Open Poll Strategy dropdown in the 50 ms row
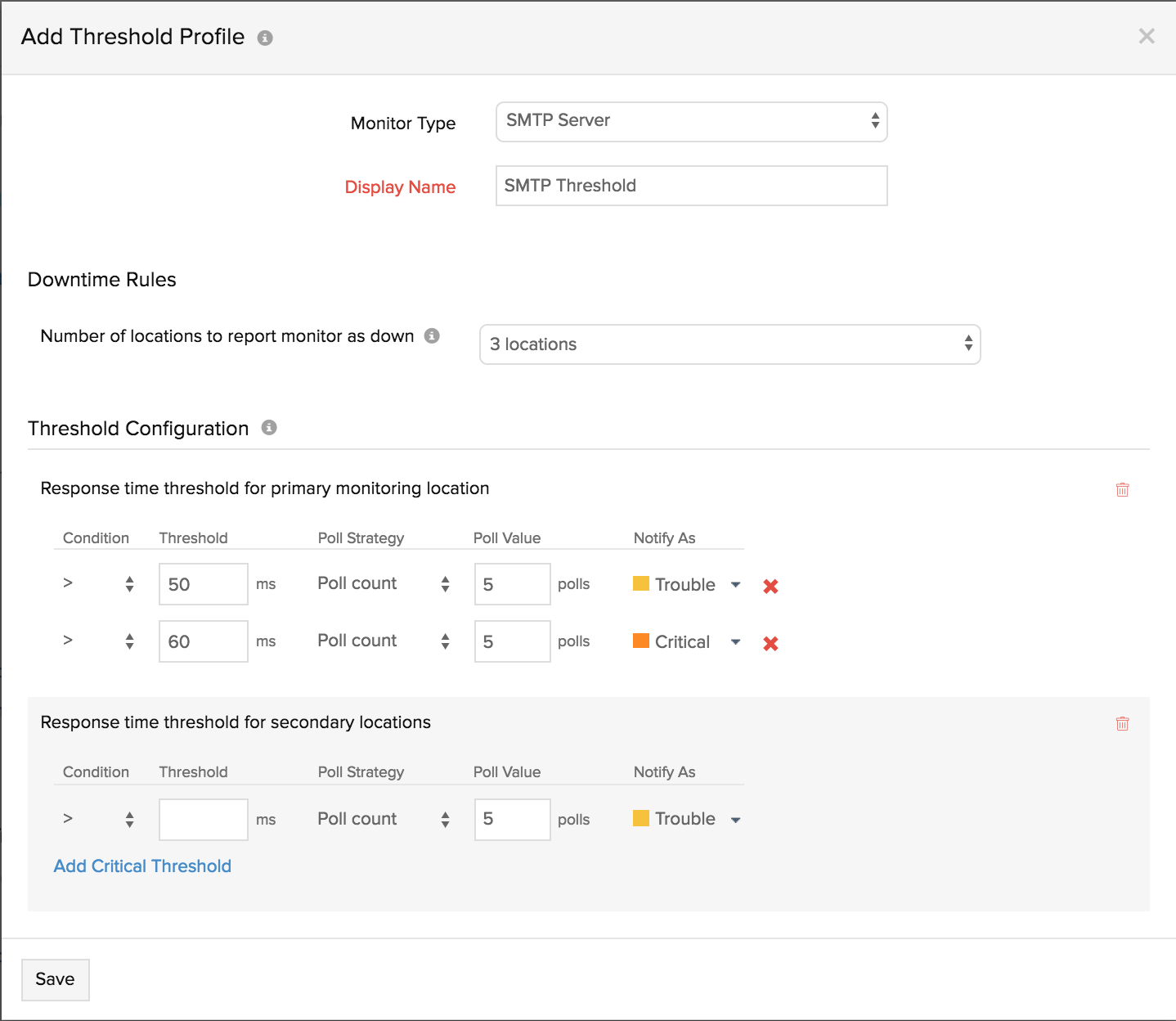Screen dimensions: 1176x1021 coord(384,583)
